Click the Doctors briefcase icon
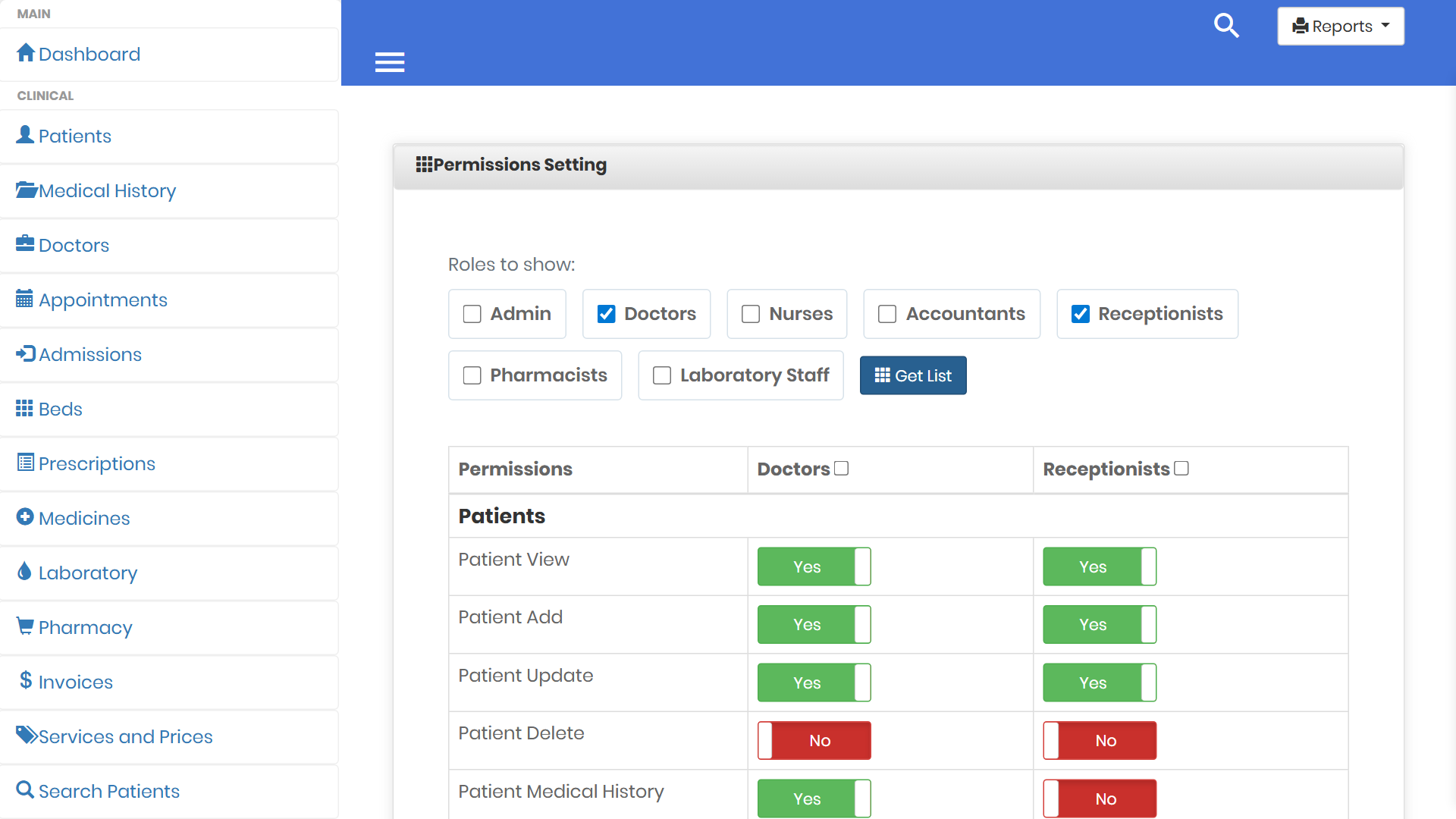This screenshot has height=819, width=1456. click(x=25, y=243)
